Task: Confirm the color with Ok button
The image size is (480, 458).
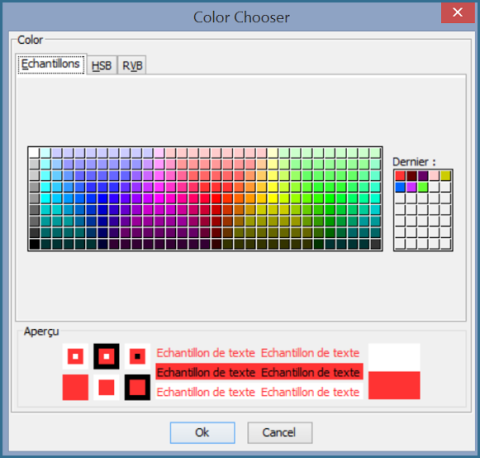Action: pos(202,433)
